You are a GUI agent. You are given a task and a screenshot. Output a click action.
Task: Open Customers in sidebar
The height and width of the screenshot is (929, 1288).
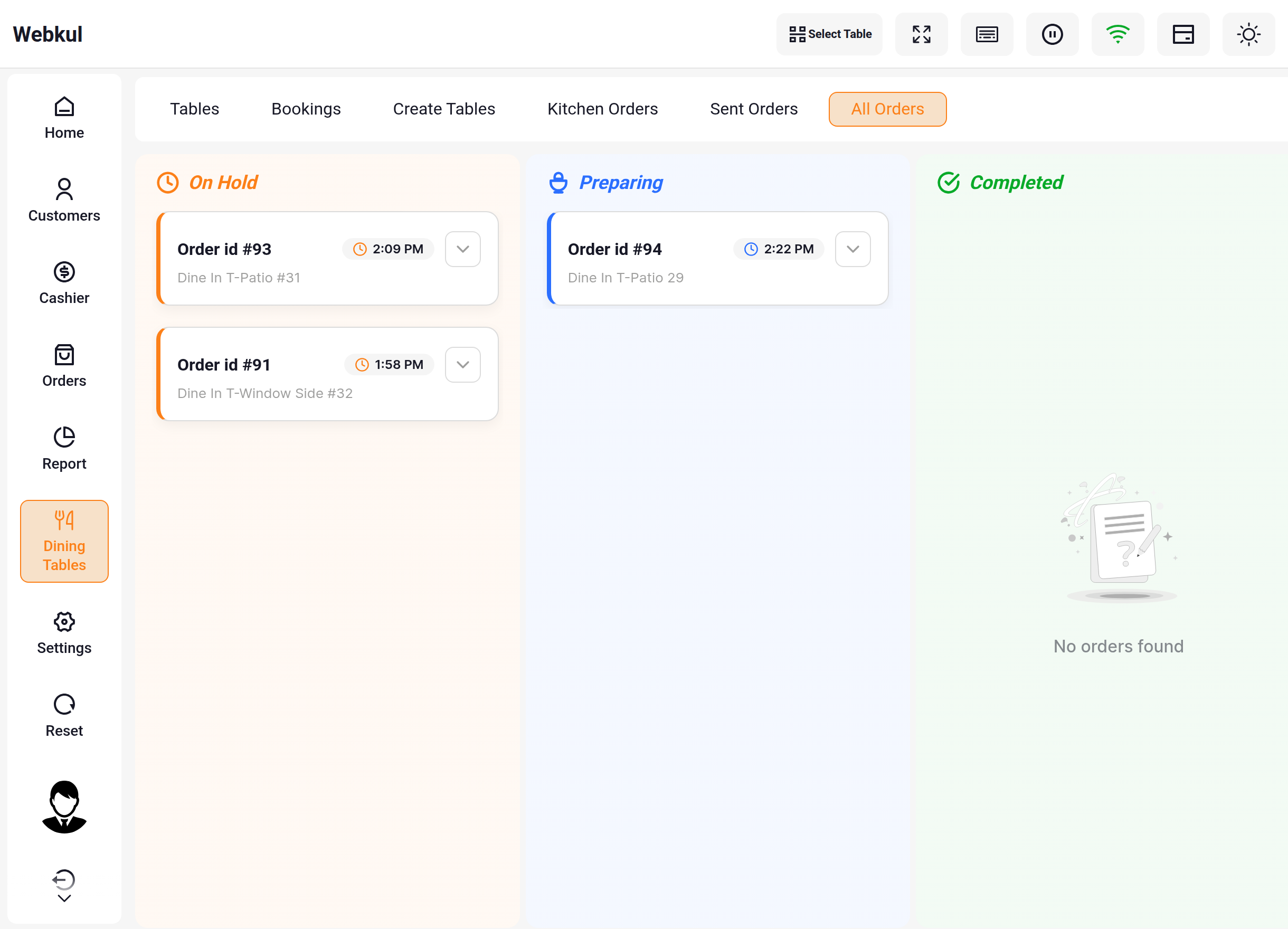click(x=64, y=201)
